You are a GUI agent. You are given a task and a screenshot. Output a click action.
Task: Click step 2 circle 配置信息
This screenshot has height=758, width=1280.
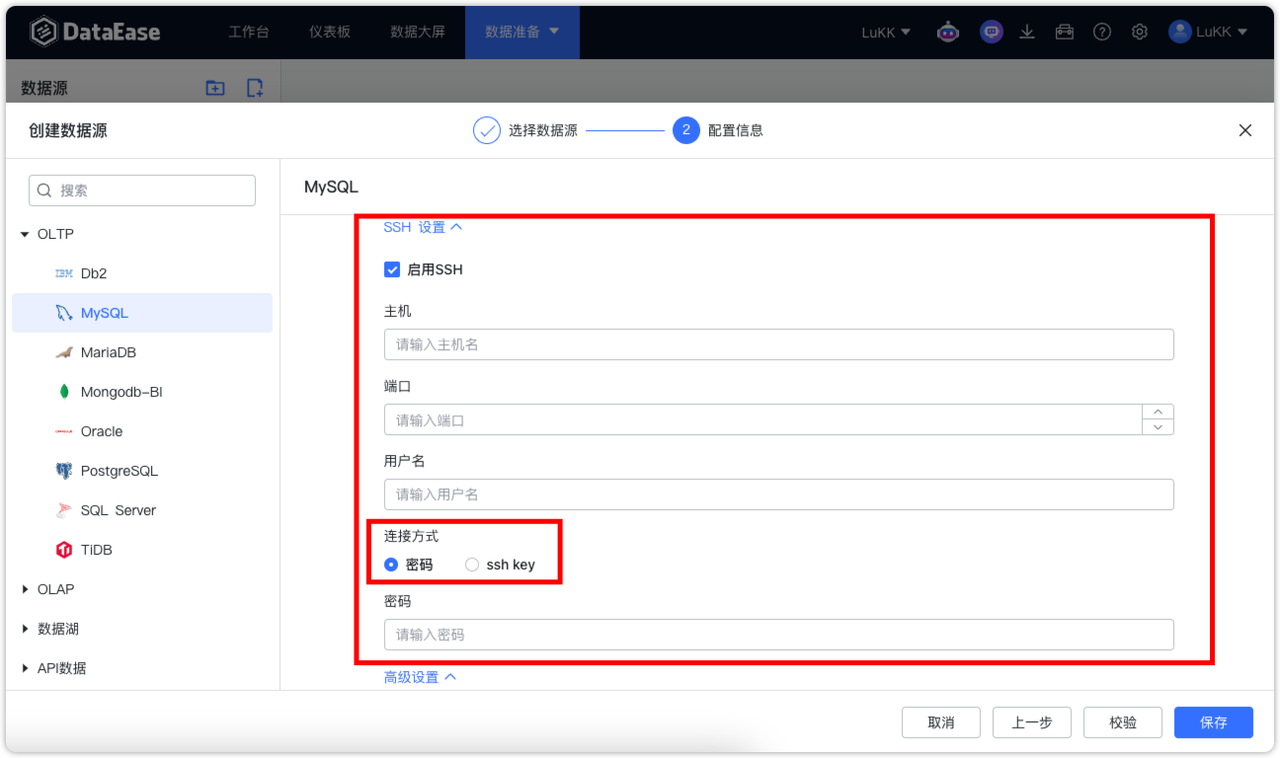coord(686,131)
